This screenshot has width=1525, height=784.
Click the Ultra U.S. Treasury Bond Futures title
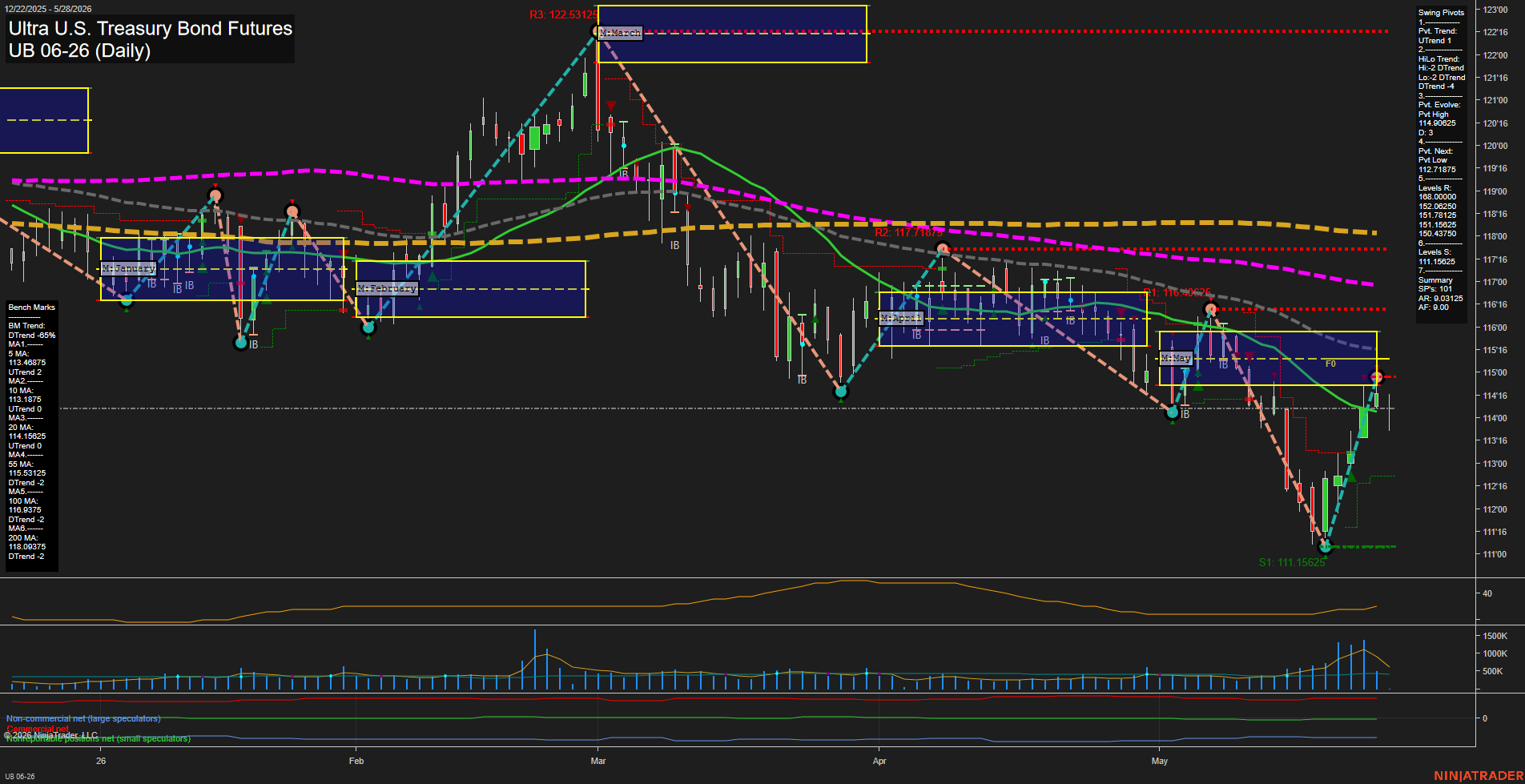151,28
